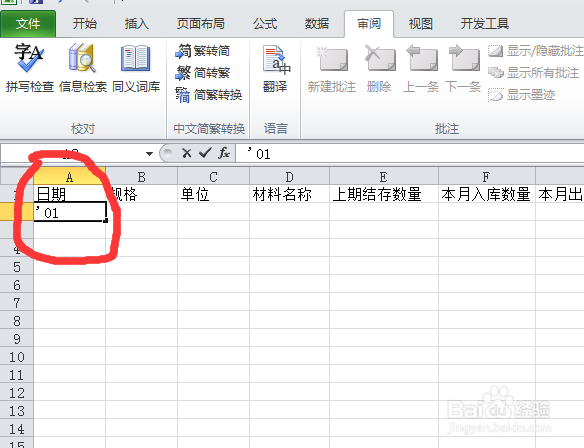
Task: Add a comment with 新建批注
Action: click(x=332, y=69)
